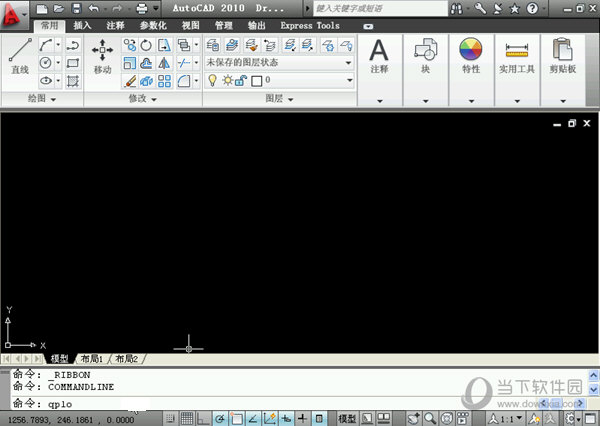600x426 pixels.
Task: Open the 剪贴板 (Clipboard) panel
Action: (x=563, y=56)
